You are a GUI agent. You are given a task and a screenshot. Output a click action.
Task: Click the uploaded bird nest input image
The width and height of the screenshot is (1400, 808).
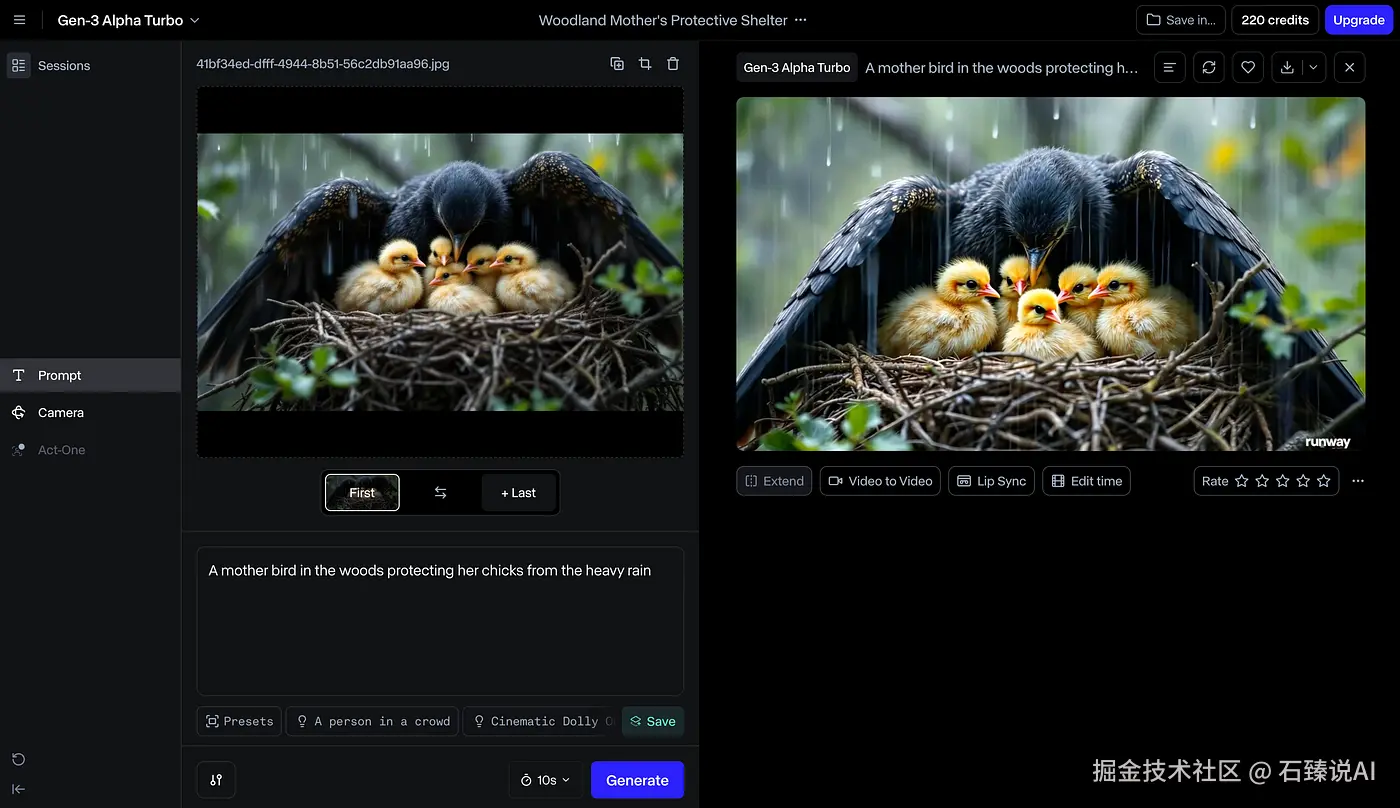pos(440,272)
